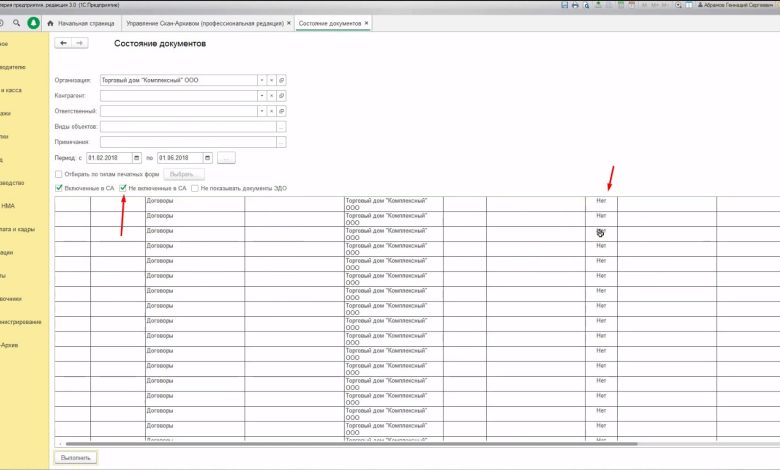Open print preview from top toolbar
Screen dimensions: 780x470
(x=587, y=5)
